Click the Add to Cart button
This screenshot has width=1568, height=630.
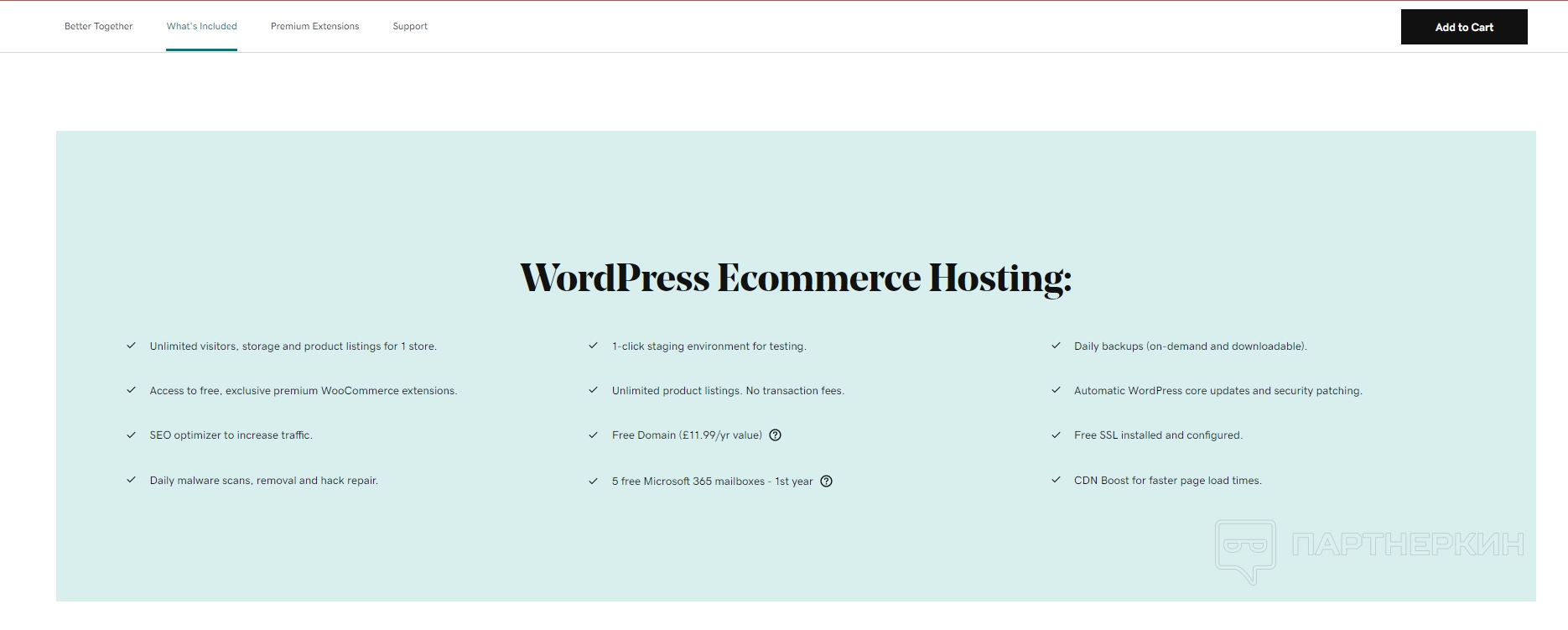pyautogui.click(x=1464, y=27)
